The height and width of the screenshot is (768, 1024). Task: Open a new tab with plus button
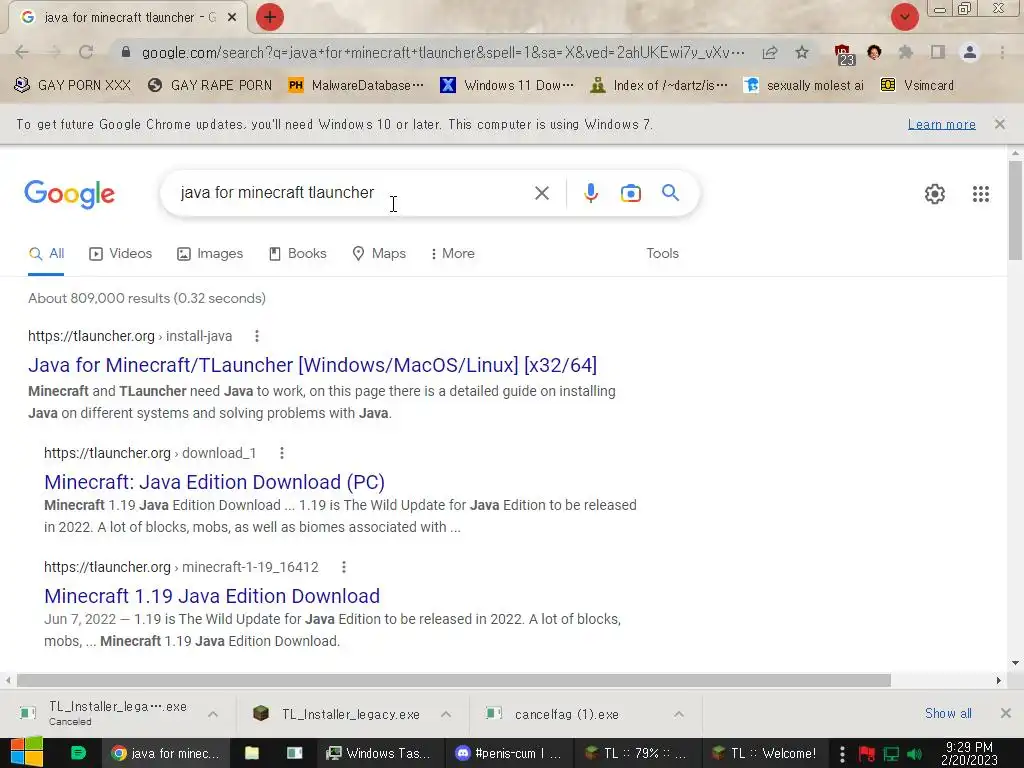270,17
